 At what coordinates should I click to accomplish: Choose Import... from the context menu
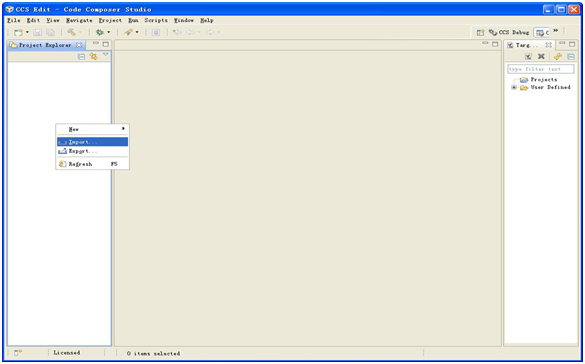point(93,142)
